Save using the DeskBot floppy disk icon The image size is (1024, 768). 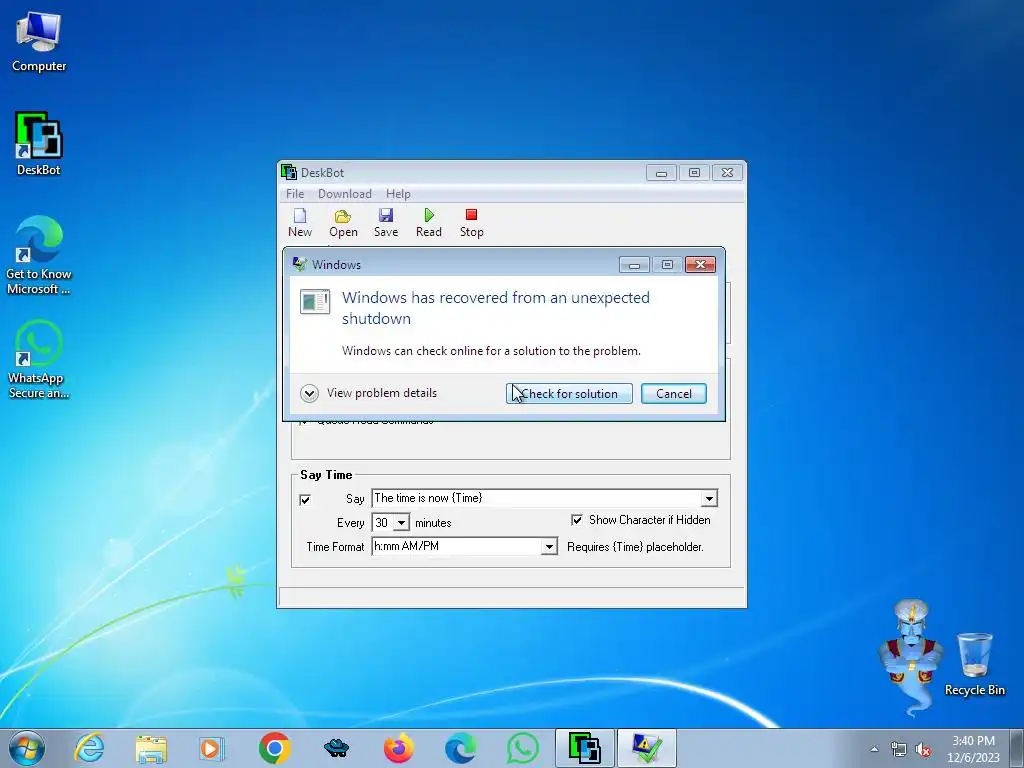pyautogui.click(x=386, y=223)
